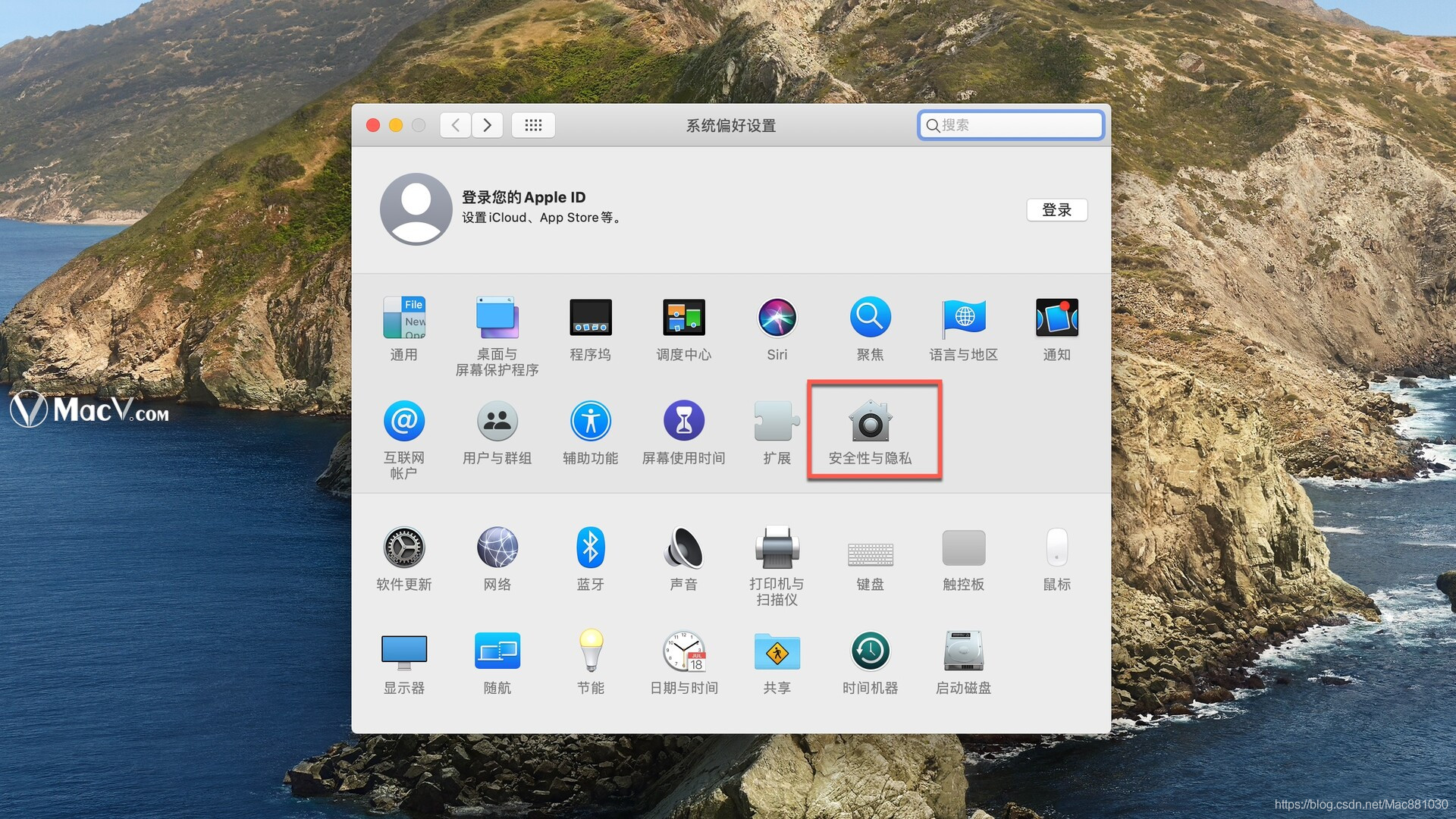Close the System Preferences window
The image size is (1456, 819).
[373, 125]
